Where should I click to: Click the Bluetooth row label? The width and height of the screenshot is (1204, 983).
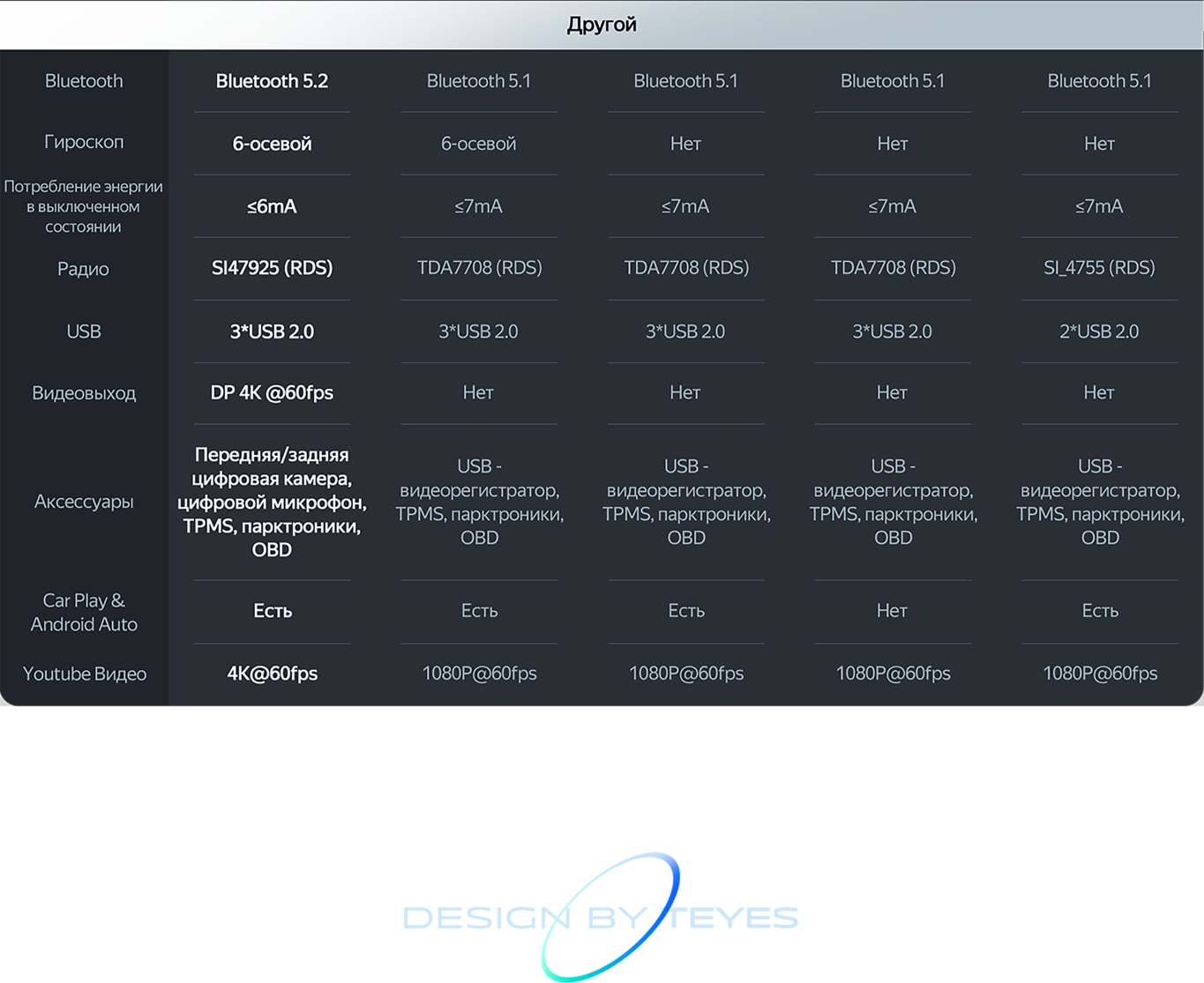point(84,81)
